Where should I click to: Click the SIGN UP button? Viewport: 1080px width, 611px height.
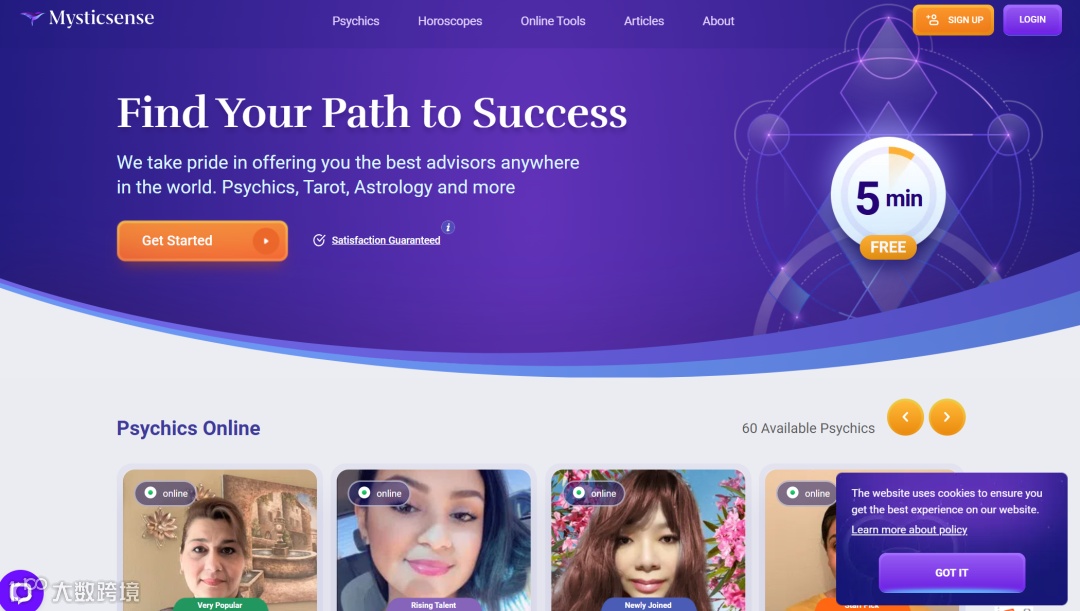coord(953,20)
